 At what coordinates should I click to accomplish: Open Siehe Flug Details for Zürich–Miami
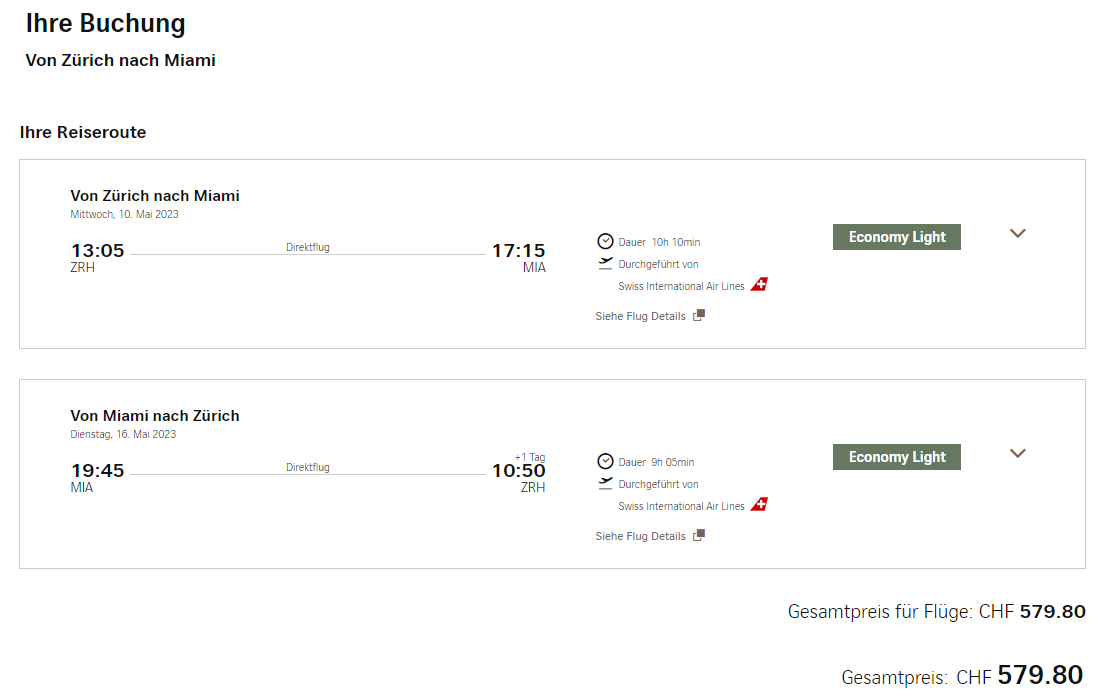(x=641, y=316)
